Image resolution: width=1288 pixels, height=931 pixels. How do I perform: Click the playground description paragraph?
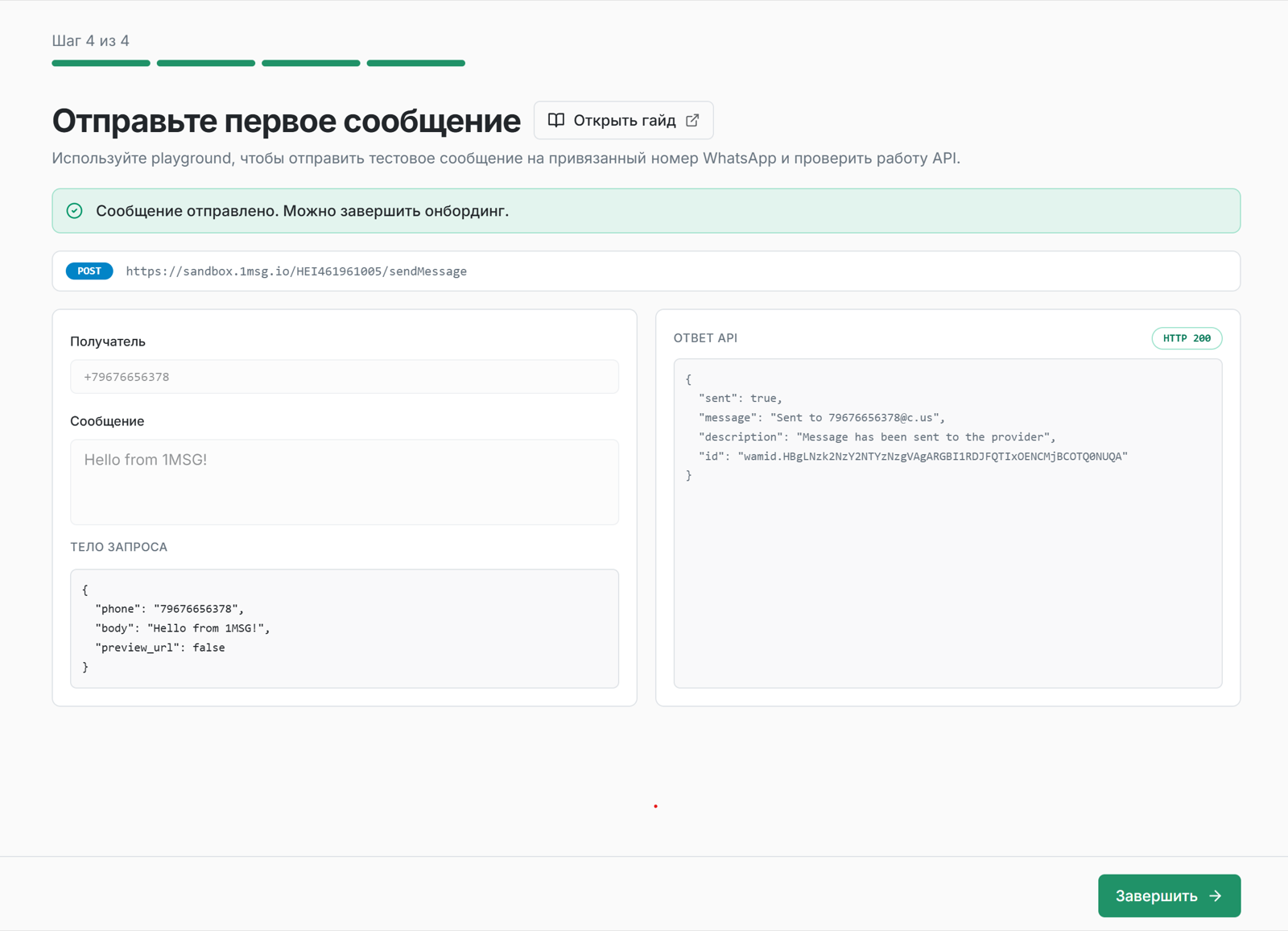506,158
